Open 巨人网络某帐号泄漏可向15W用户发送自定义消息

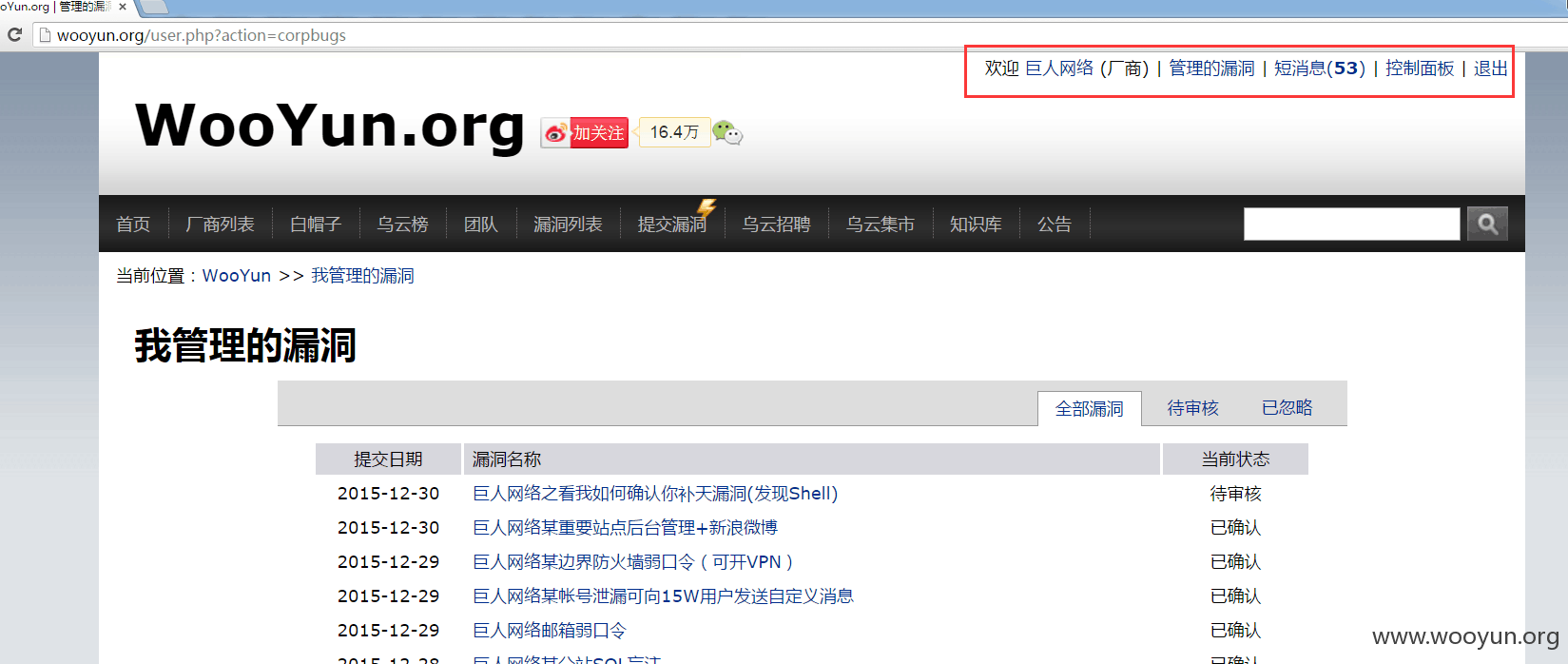(x=663, y=596)
